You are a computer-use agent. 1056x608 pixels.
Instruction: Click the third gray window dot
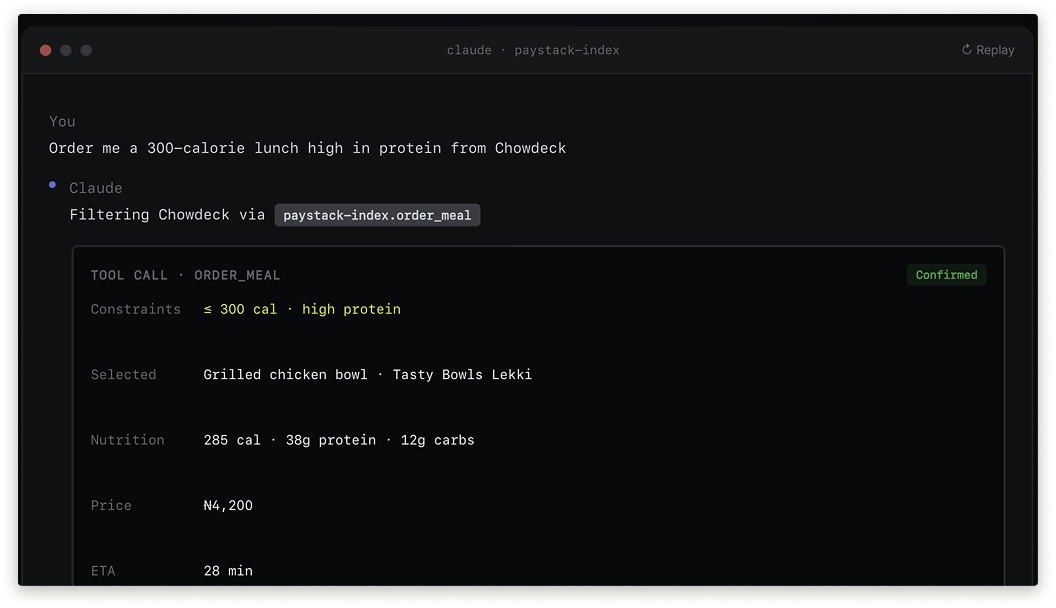coord(86,50)
